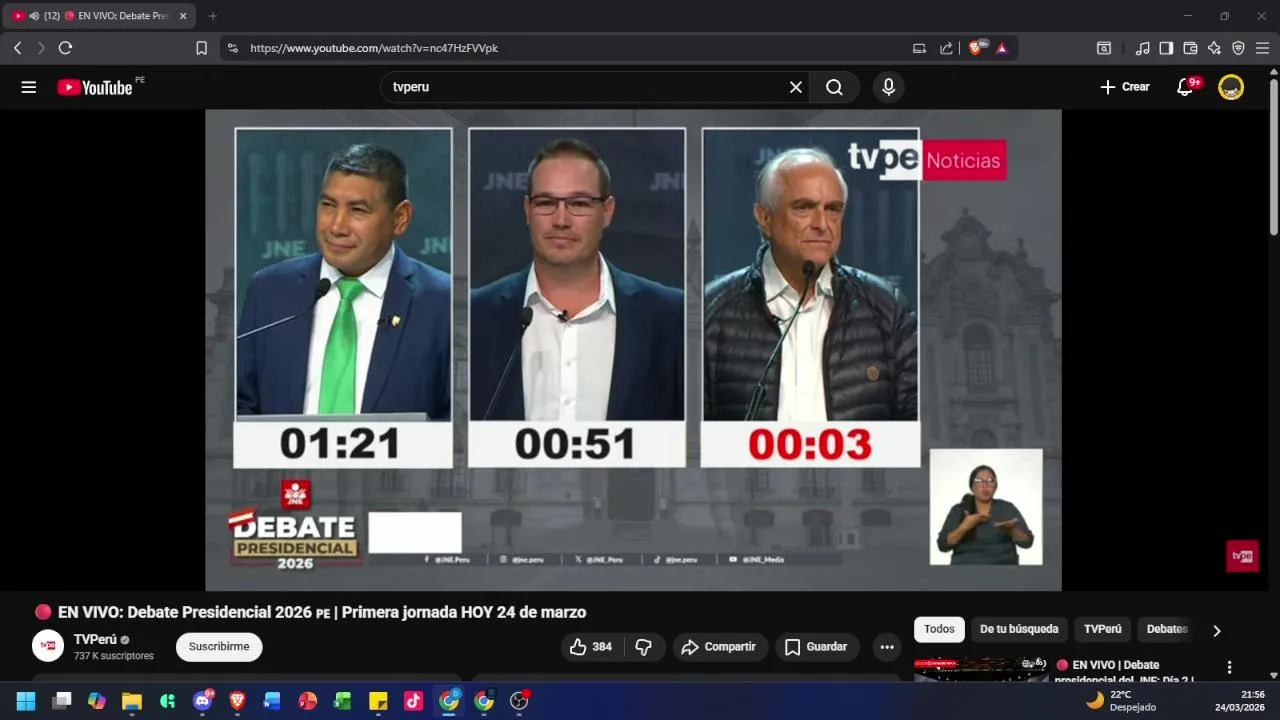Close the EN VIVO Debate tab
This screenshot has height=720, width=1280.
point(183,16)
